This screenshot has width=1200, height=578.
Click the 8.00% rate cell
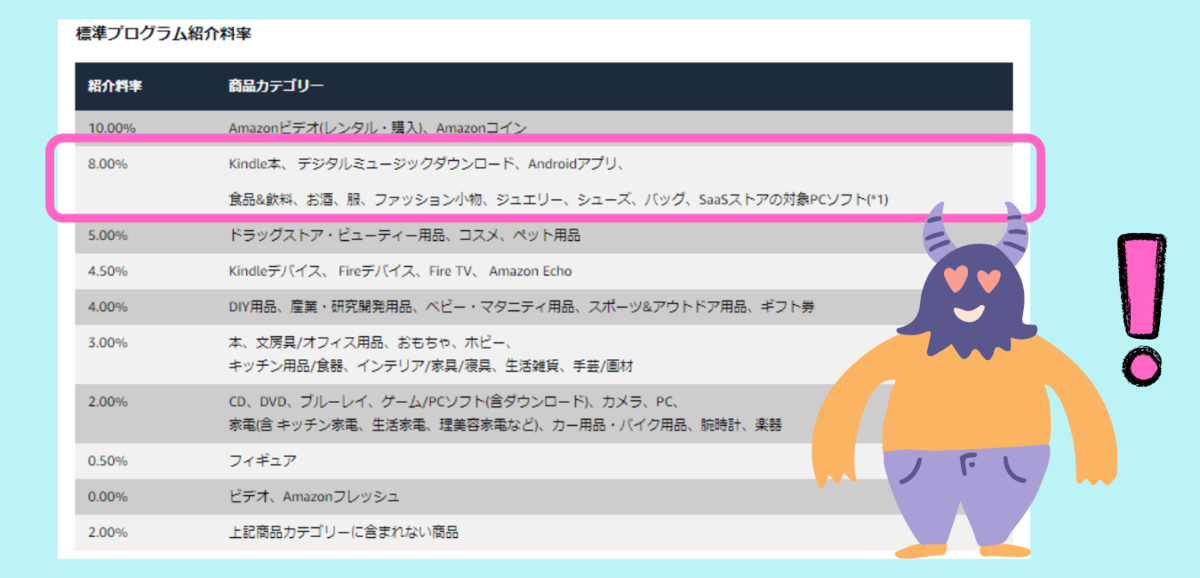pyautogui.click(x=108, y=164)
